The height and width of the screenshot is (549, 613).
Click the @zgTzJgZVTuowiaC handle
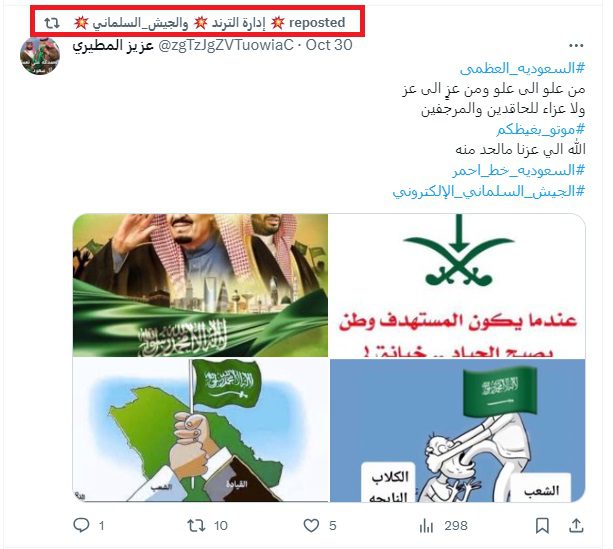click(226, 45)
